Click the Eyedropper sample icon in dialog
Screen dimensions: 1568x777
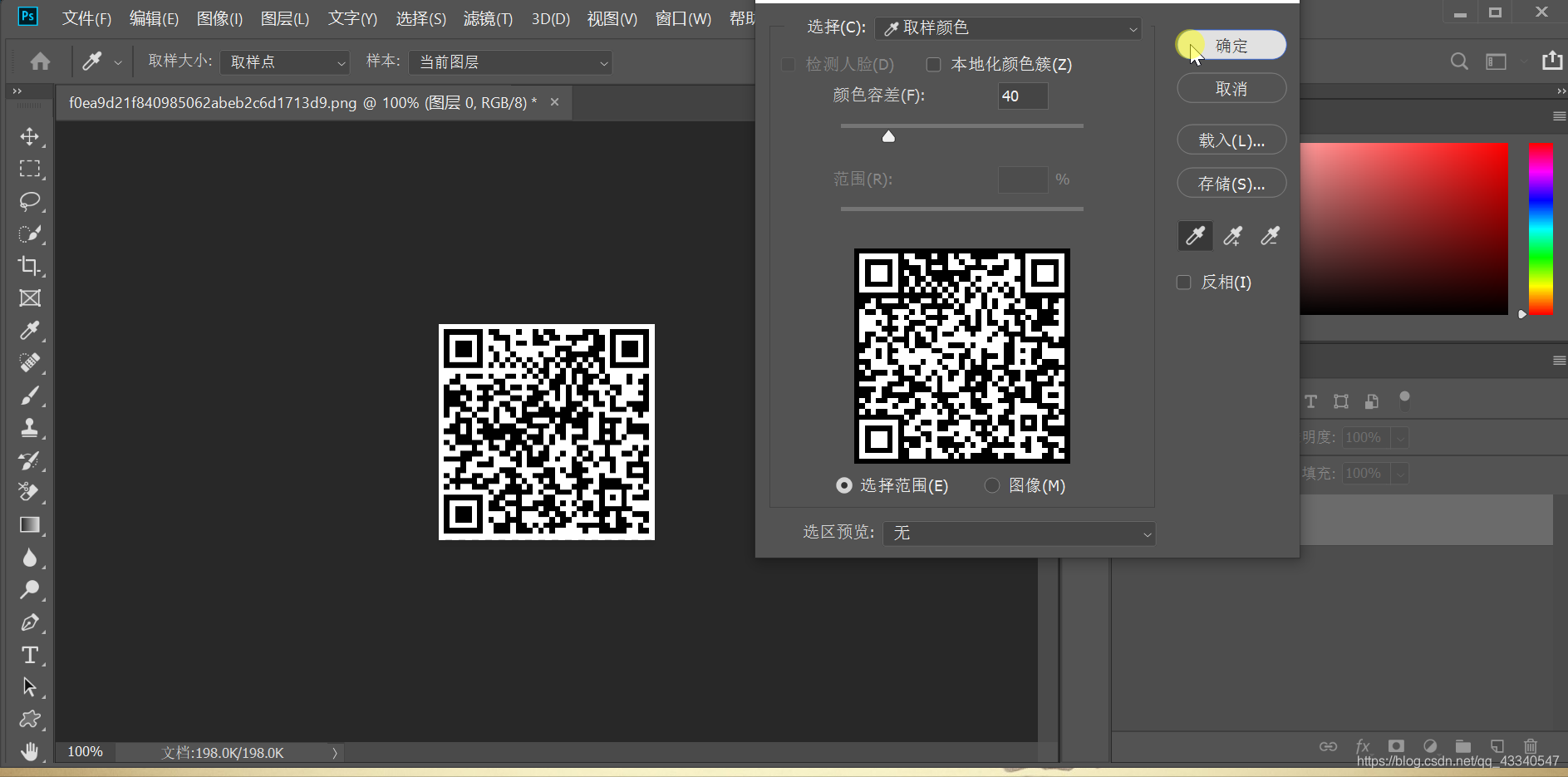(x=1195, y=236)
